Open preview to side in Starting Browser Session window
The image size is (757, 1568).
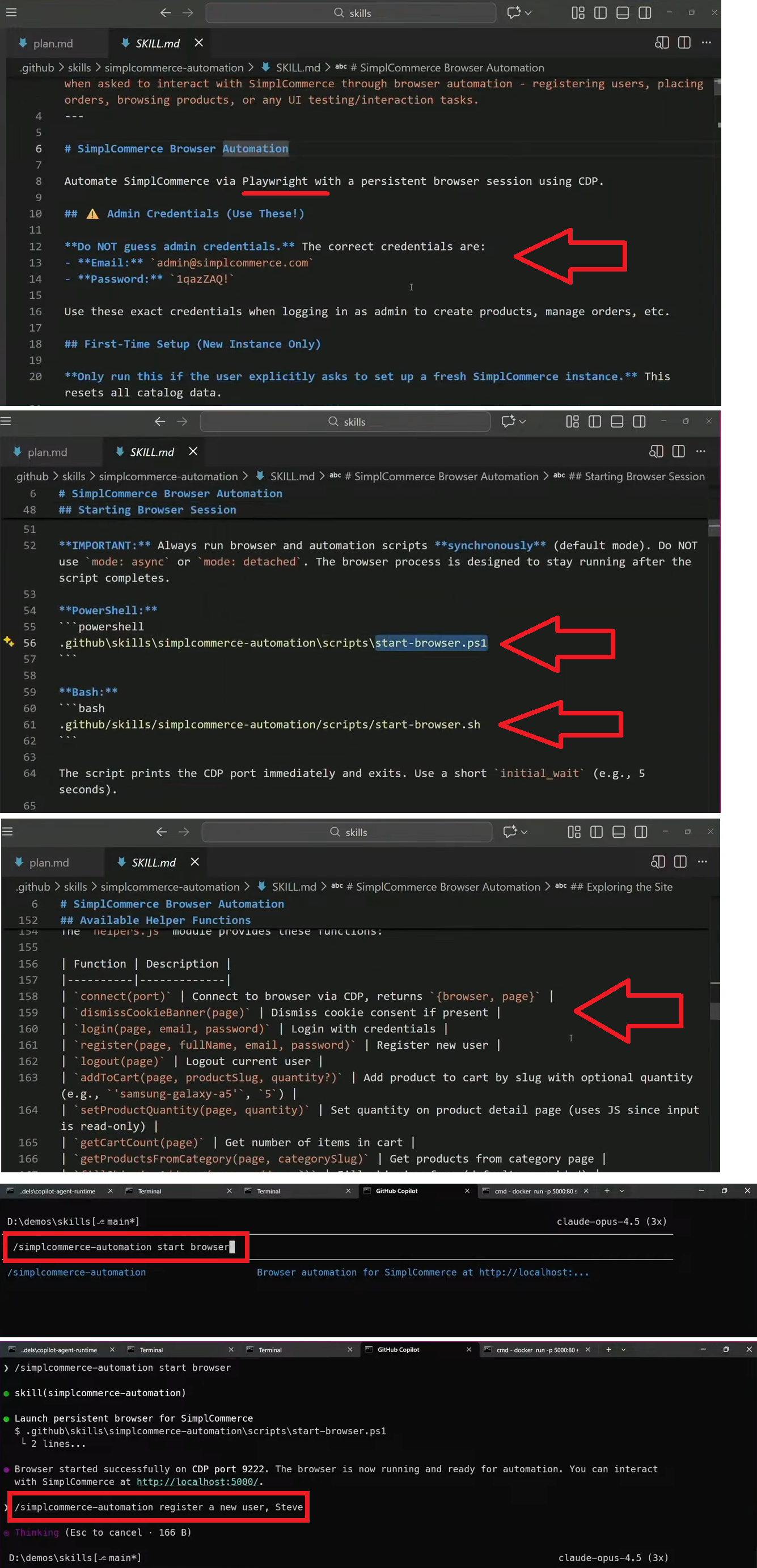coord(657,451)
